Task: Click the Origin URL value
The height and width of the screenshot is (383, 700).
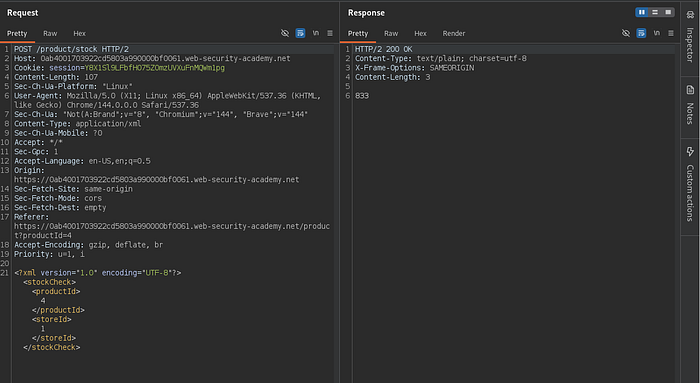Action: tap(157, 179)
